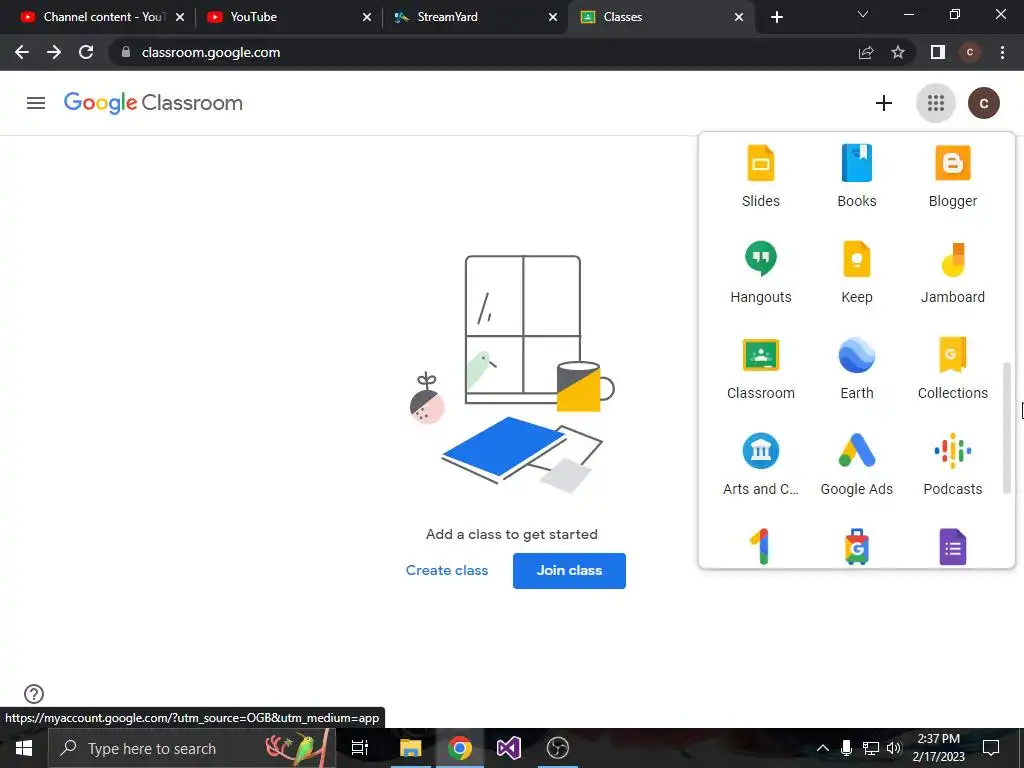
Task: Open the volume control in tray
Action: (x=895, y=748)
